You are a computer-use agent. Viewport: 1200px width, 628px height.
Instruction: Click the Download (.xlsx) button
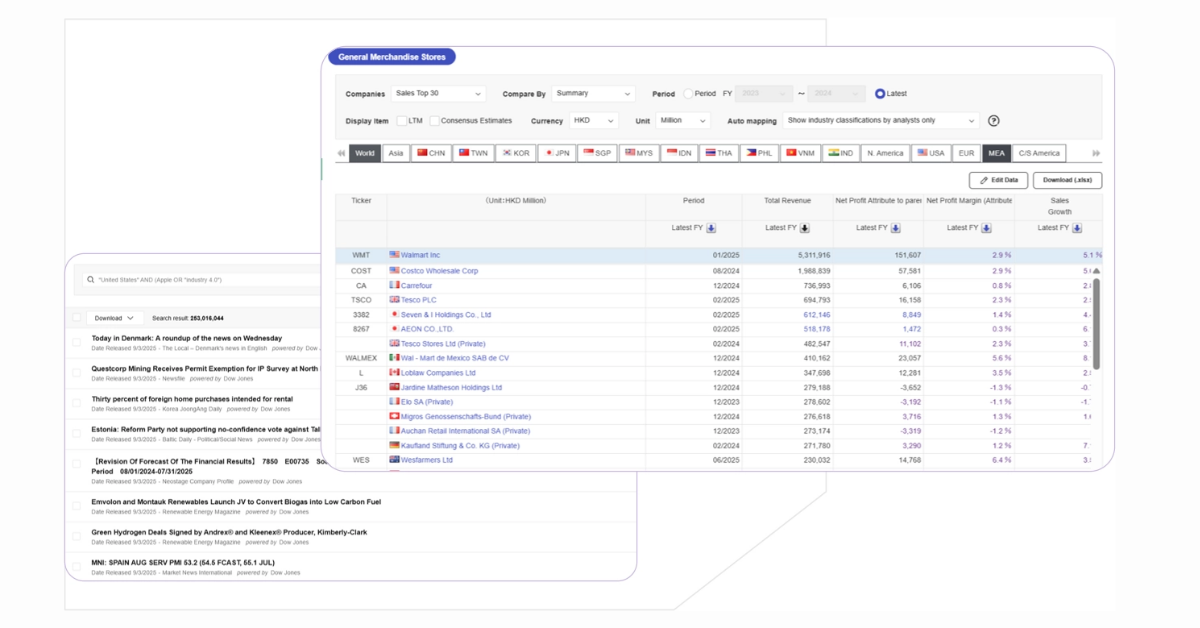coord(1068,180)
